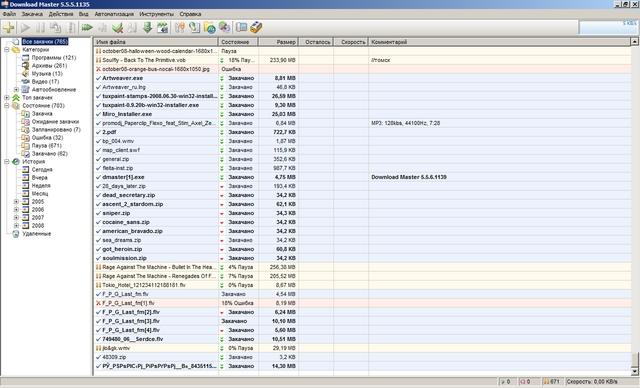Click the blue window panel toolbar icon

tap(241, 27)
